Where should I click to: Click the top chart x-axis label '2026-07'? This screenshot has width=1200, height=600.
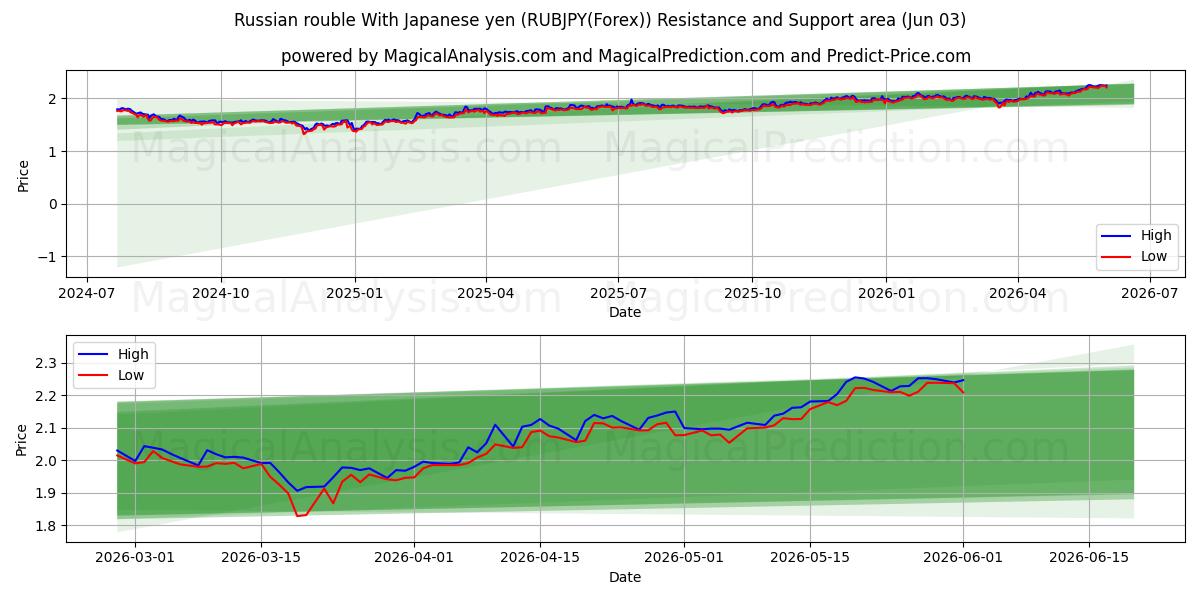(x=1150, y=293)
